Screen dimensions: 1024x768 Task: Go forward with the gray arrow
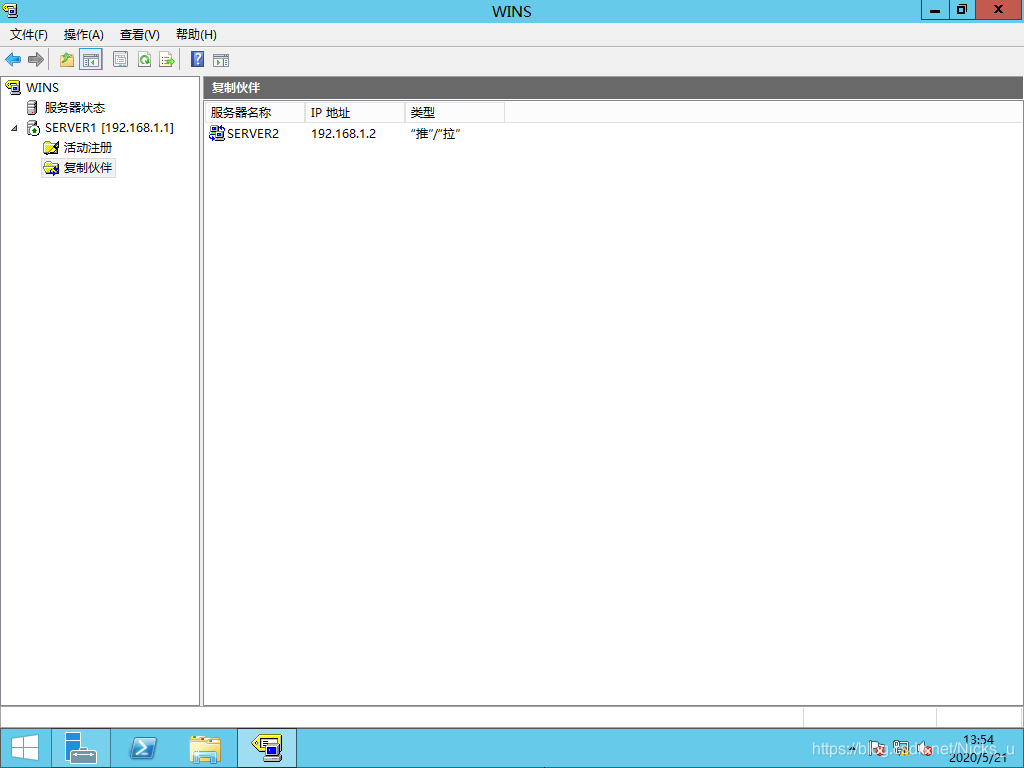pos(36,60)
